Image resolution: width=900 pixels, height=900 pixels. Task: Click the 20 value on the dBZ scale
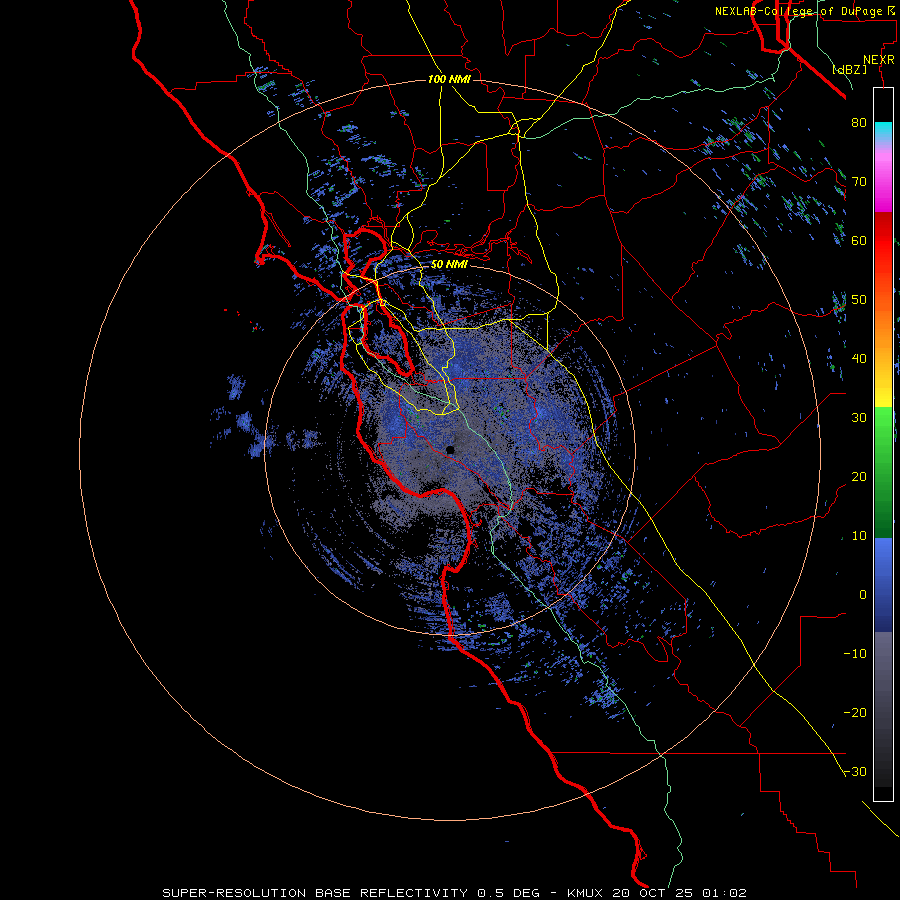click(x=859, y=477)
